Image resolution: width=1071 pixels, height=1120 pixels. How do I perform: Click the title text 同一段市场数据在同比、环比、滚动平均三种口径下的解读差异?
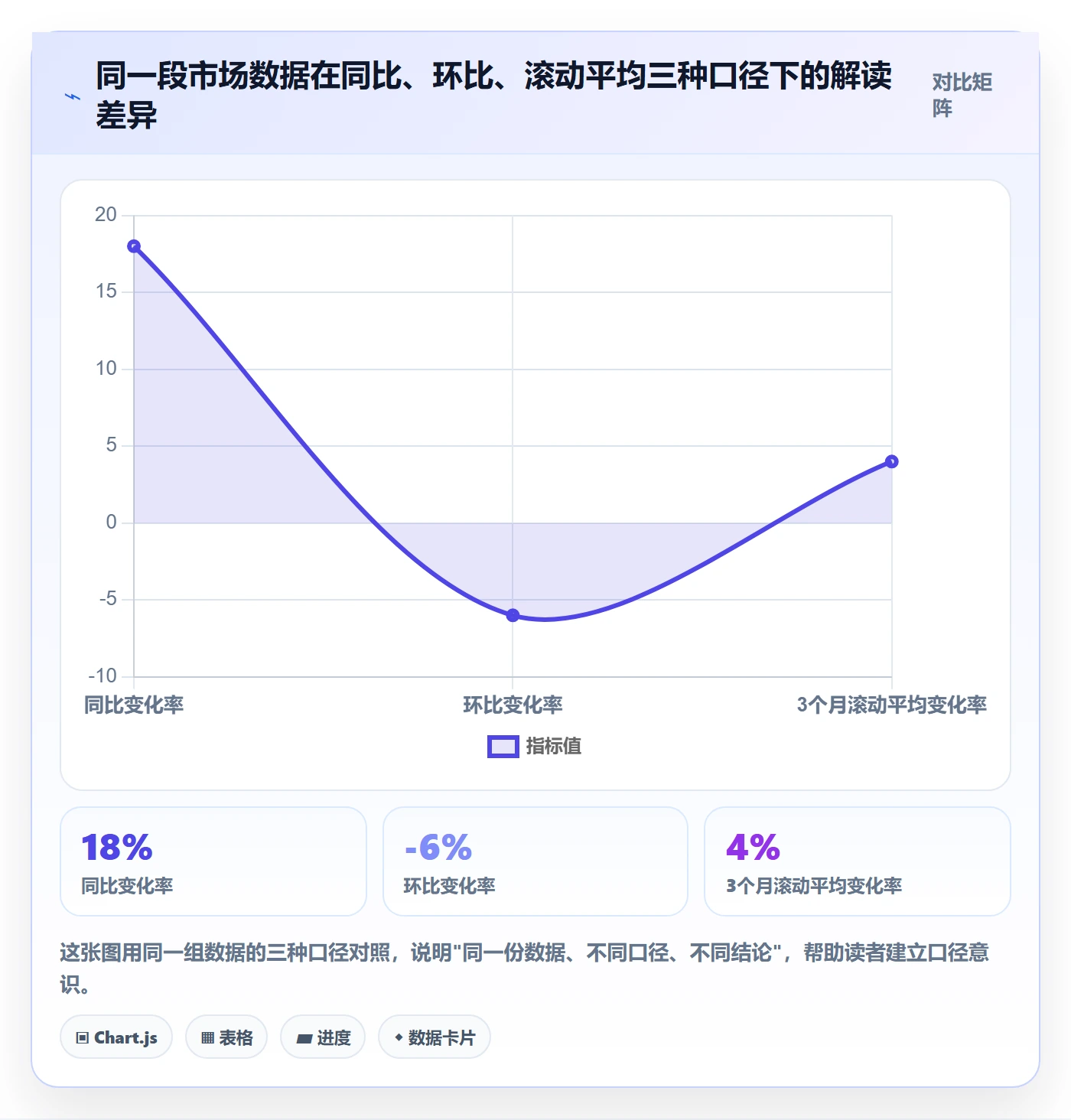(493, 95)
